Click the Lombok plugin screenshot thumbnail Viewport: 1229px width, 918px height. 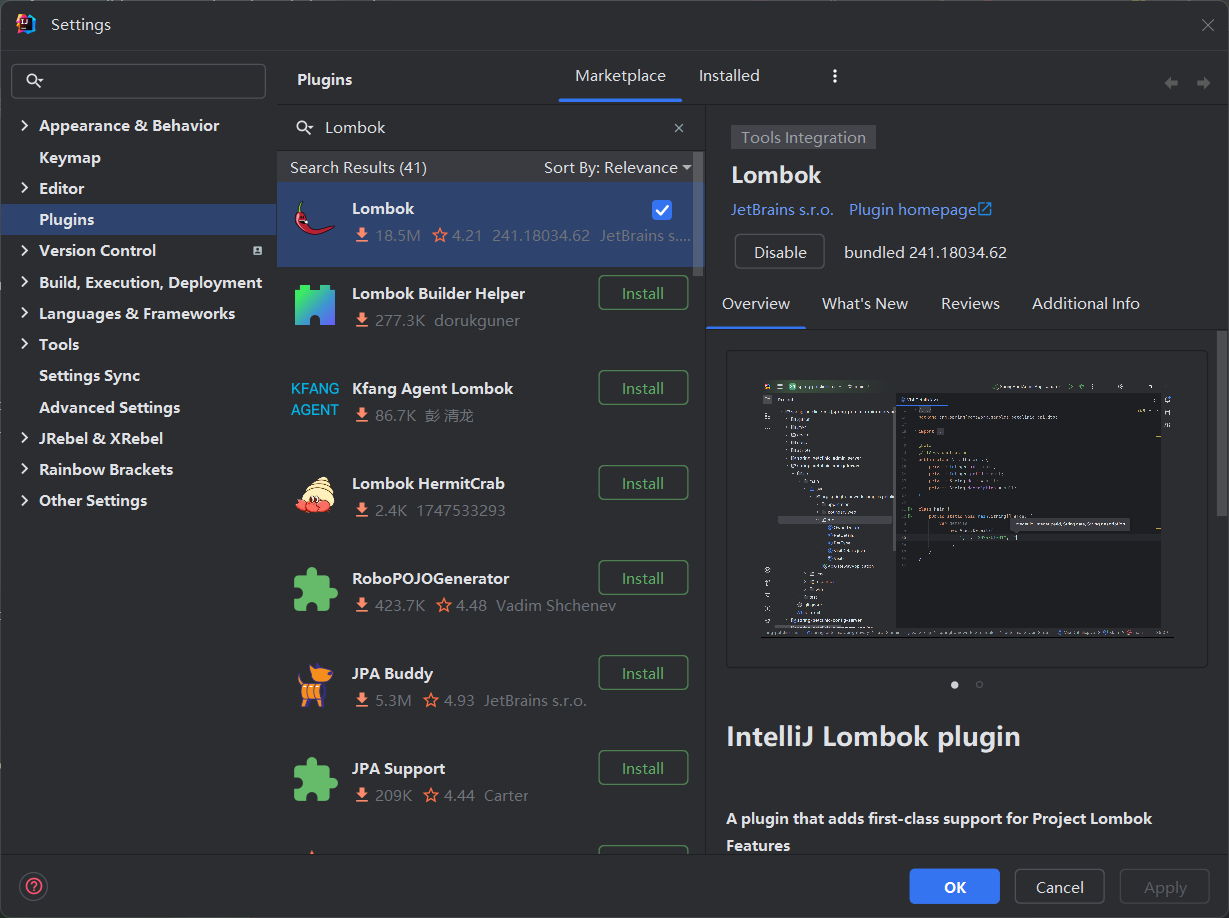click(x=967, y=509)
